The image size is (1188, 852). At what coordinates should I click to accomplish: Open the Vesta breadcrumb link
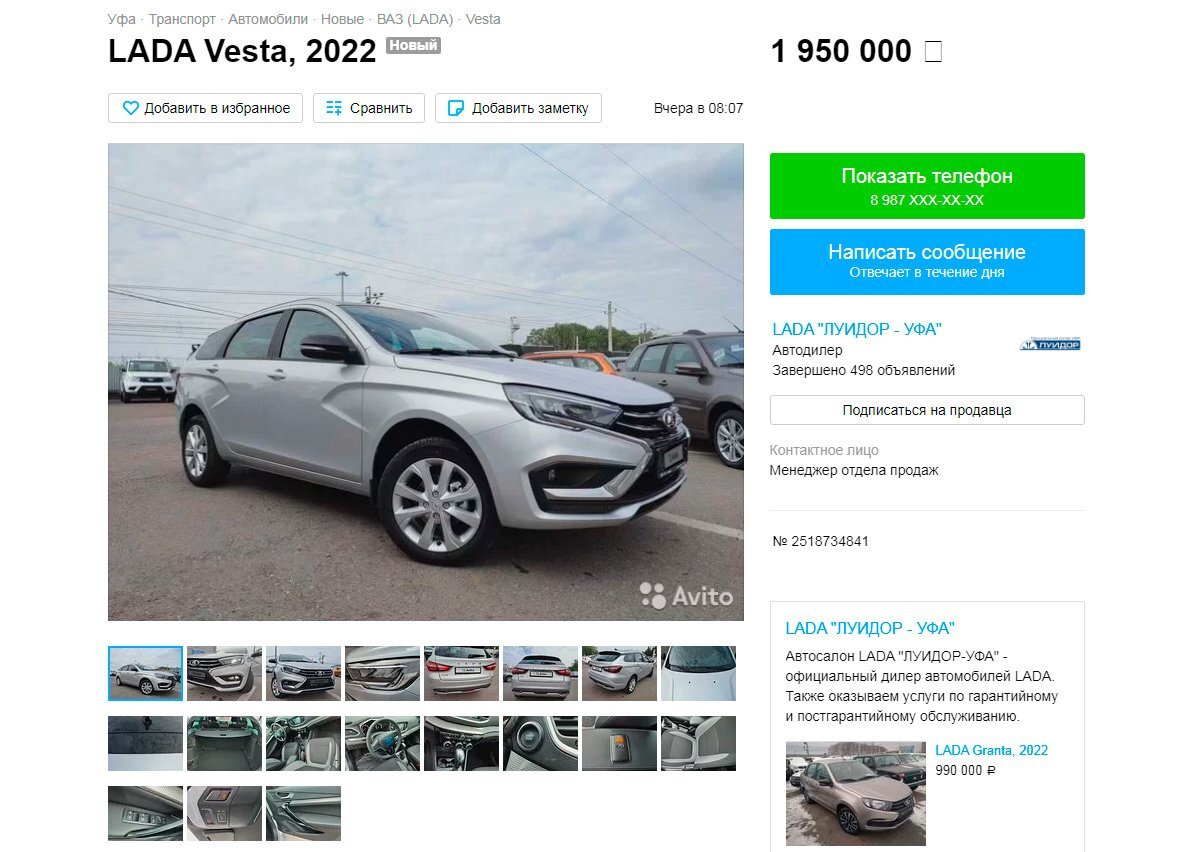483,19
